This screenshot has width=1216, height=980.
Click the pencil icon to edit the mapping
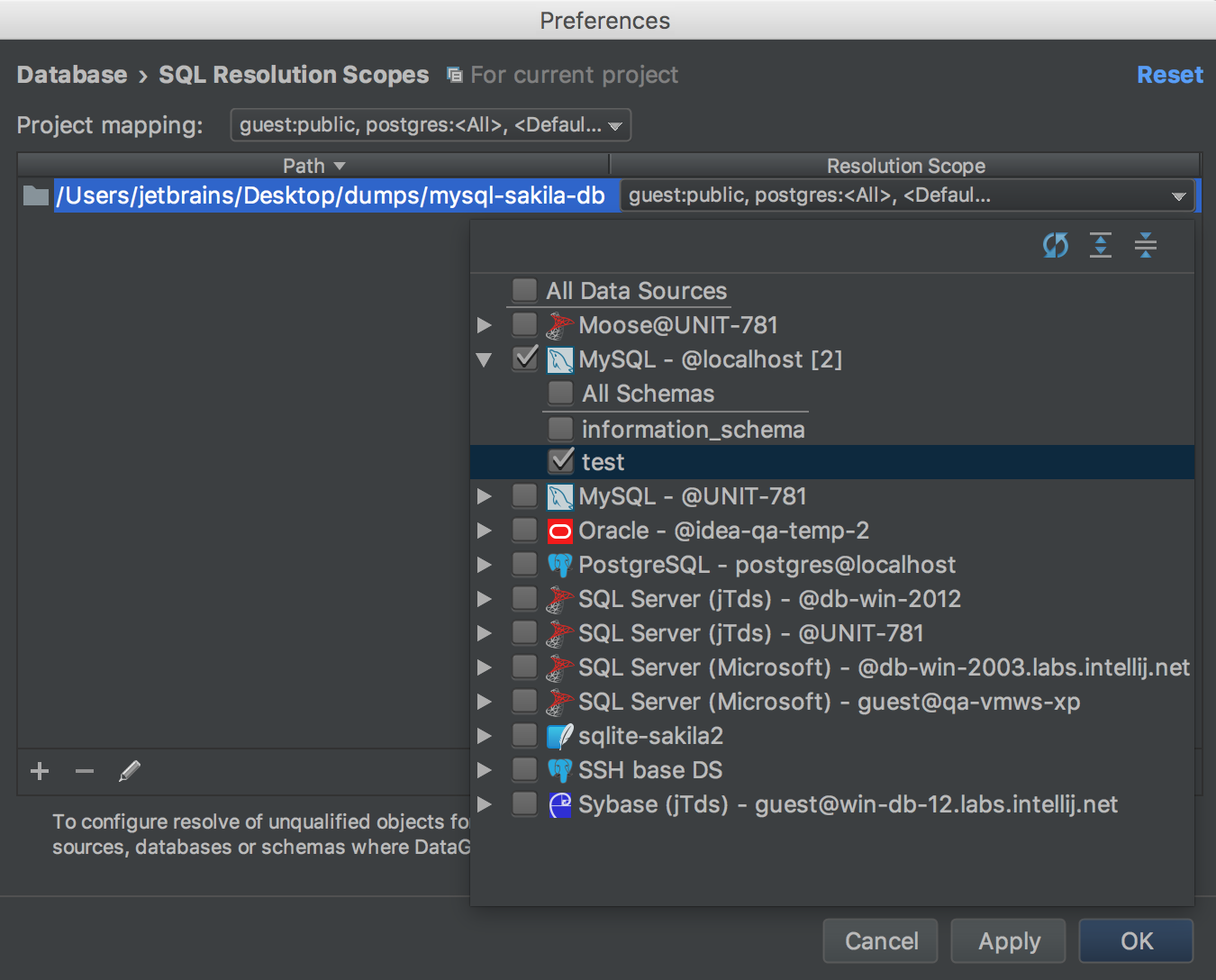(130, 771)
